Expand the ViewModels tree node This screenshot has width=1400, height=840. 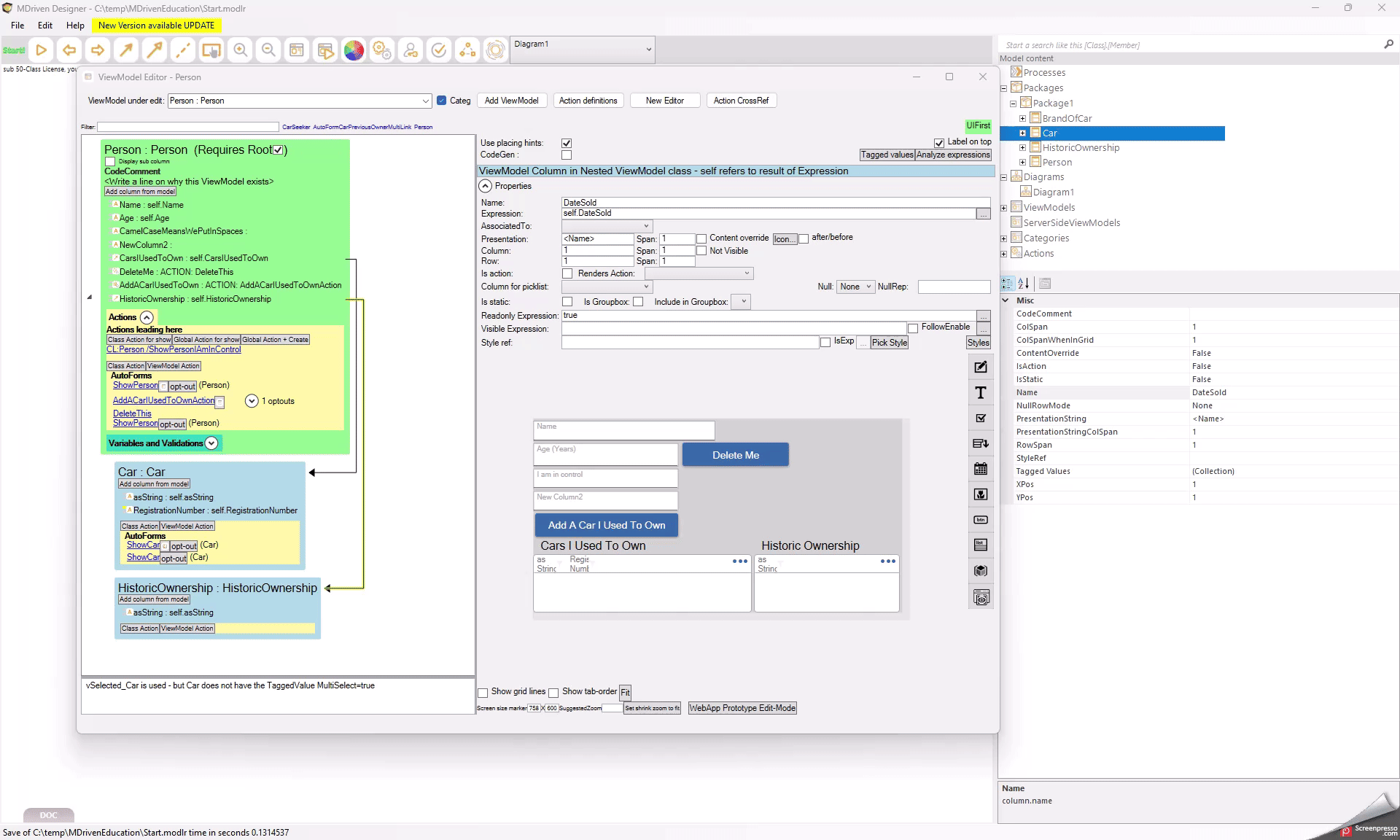tap(1004, 208)
